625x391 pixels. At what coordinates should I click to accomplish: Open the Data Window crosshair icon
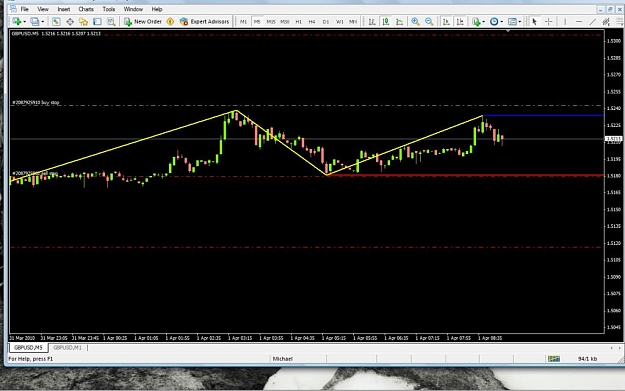[x=70, y=22]
